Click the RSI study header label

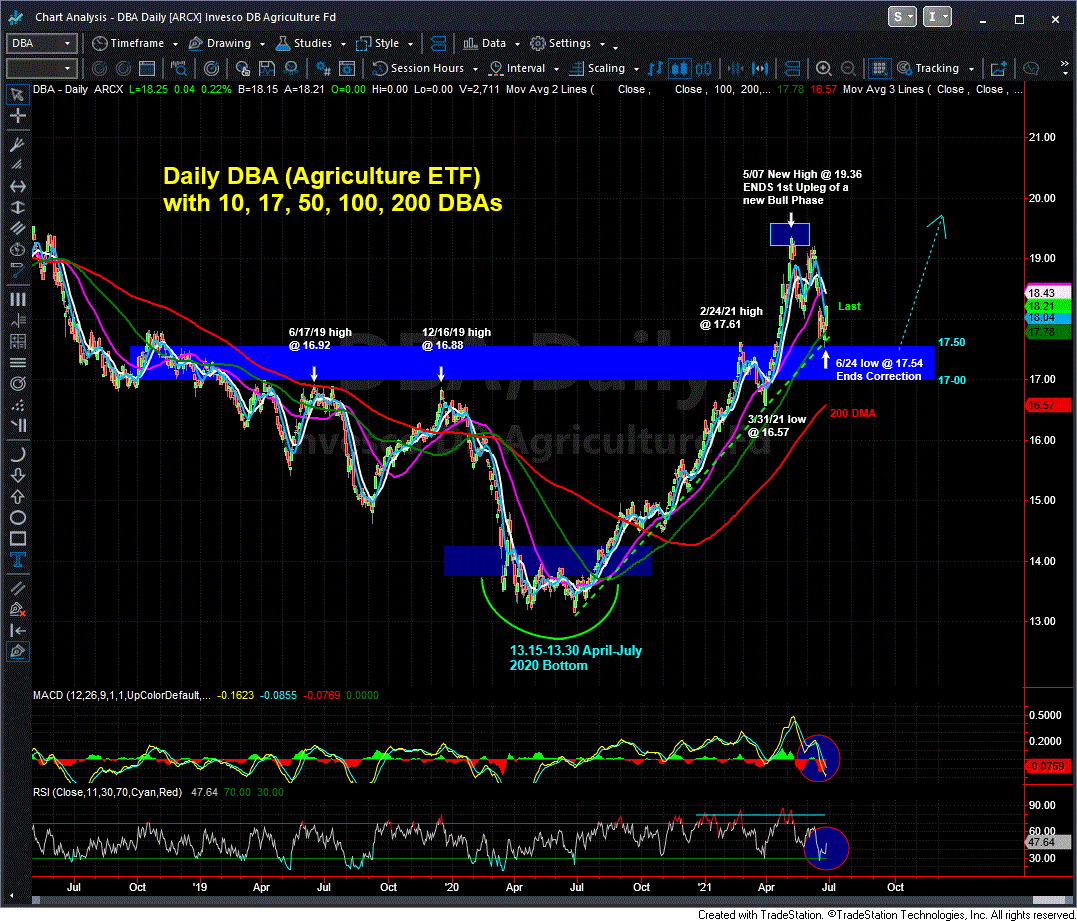(107, 792)
